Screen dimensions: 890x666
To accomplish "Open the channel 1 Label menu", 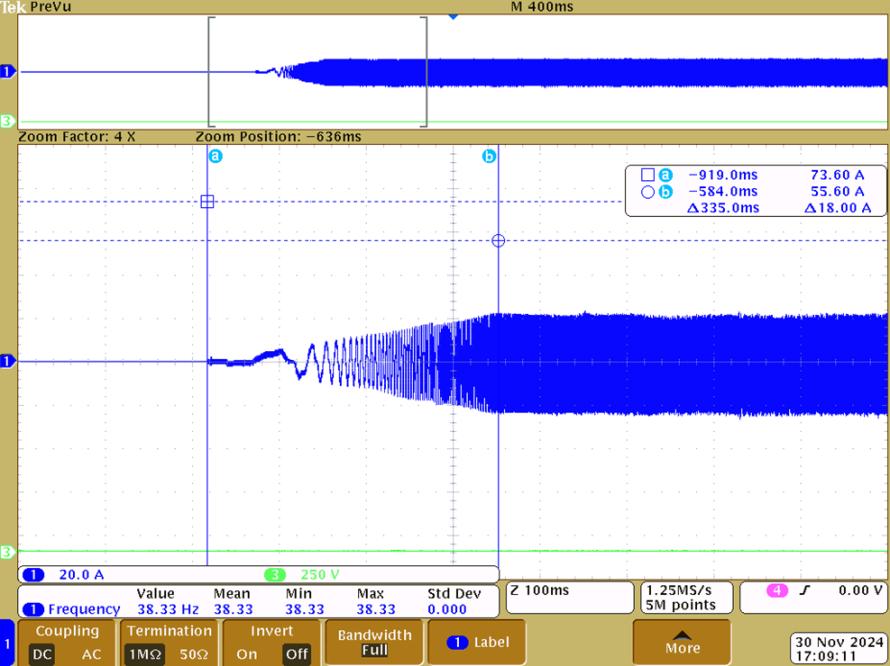I will click(476, 642).
